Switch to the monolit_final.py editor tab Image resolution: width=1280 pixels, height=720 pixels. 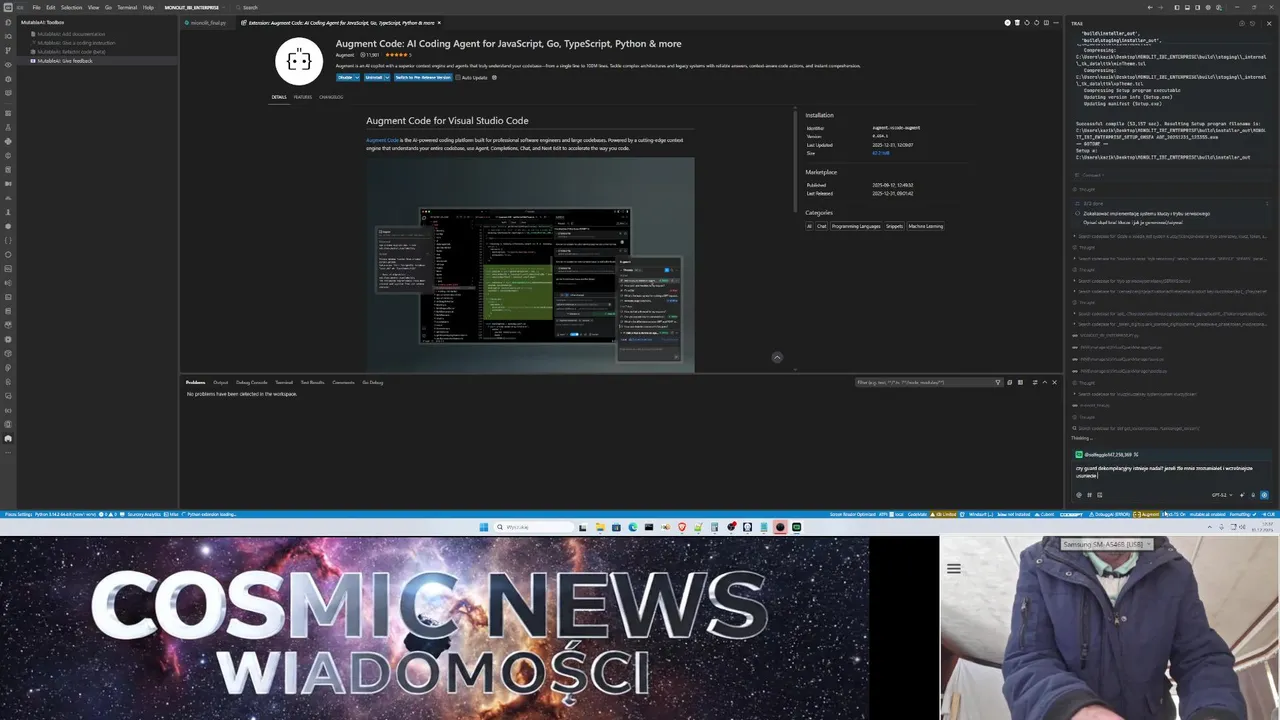pyautogui.click(x=207, y=22)
